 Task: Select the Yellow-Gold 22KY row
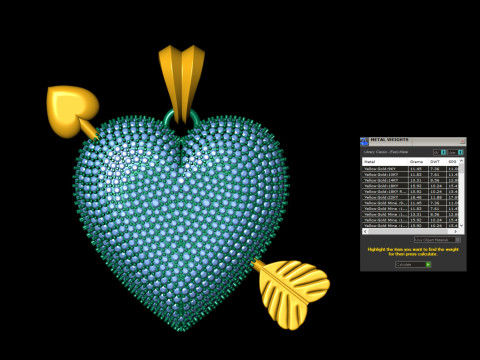click(410, 197)
